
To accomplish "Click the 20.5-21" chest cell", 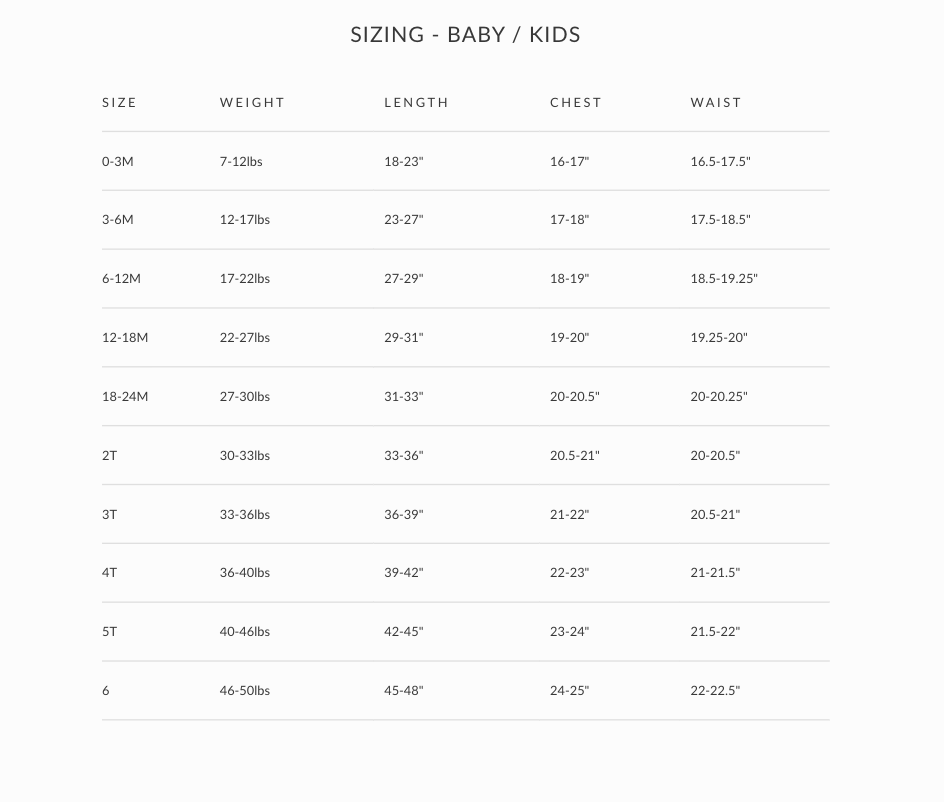I will tap(575, 456).
